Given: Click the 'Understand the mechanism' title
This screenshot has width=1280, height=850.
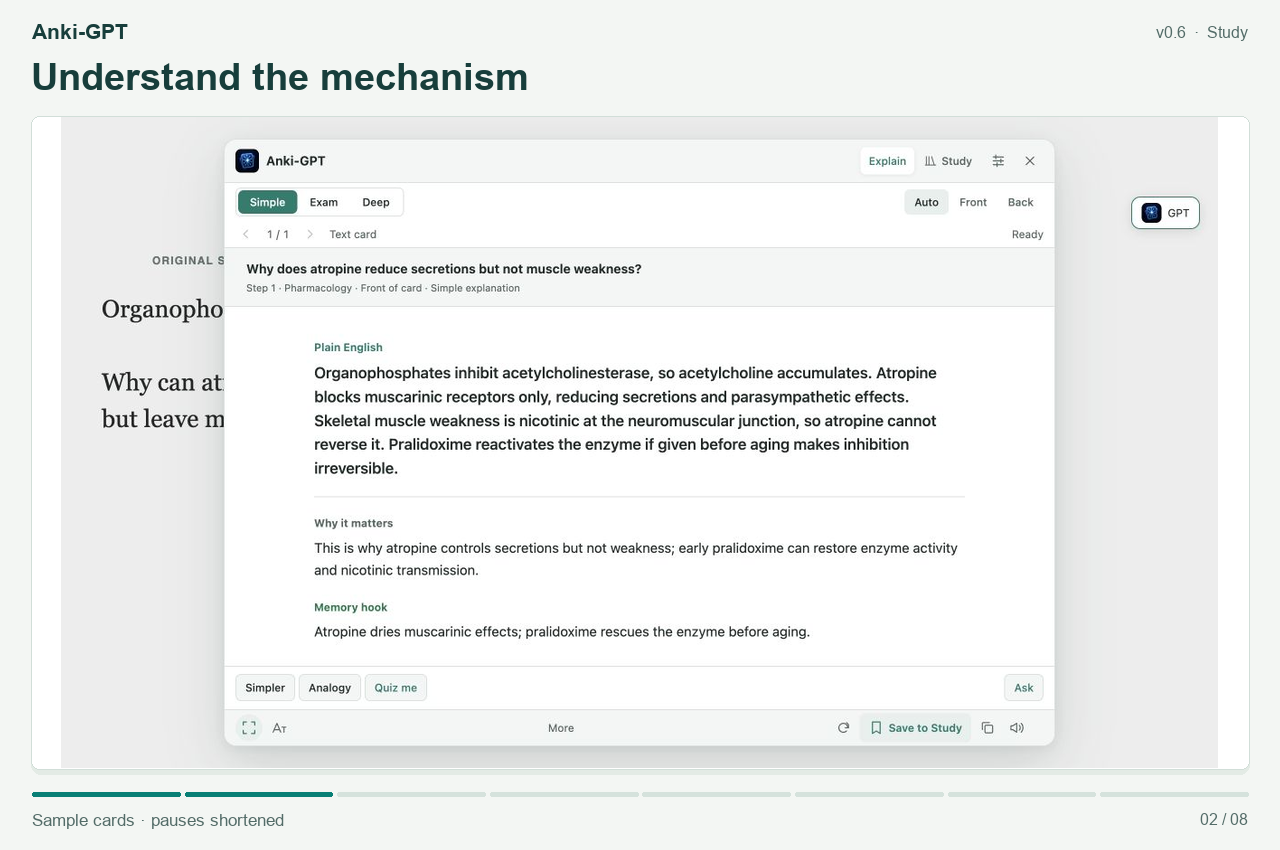Looking at the screenshot, I should click(x=280, y=77).
